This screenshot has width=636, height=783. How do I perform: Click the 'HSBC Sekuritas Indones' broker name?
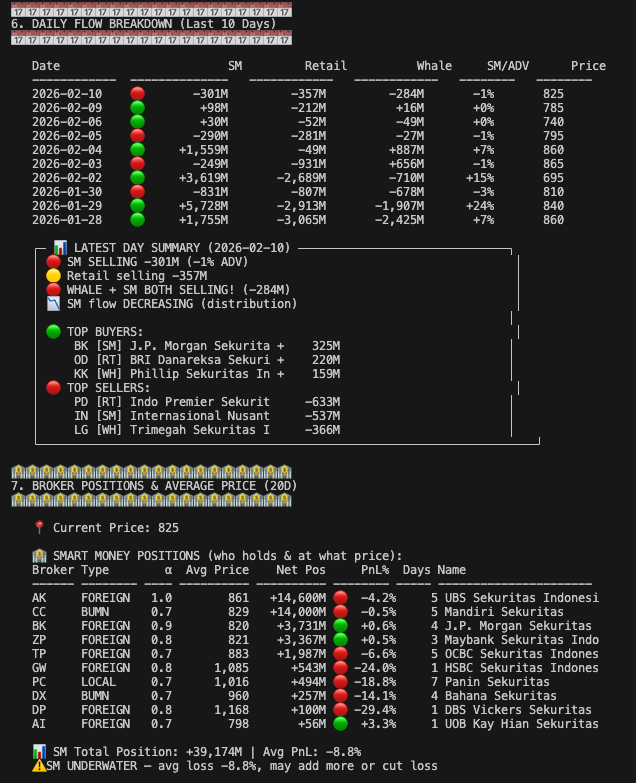point(522,668)
